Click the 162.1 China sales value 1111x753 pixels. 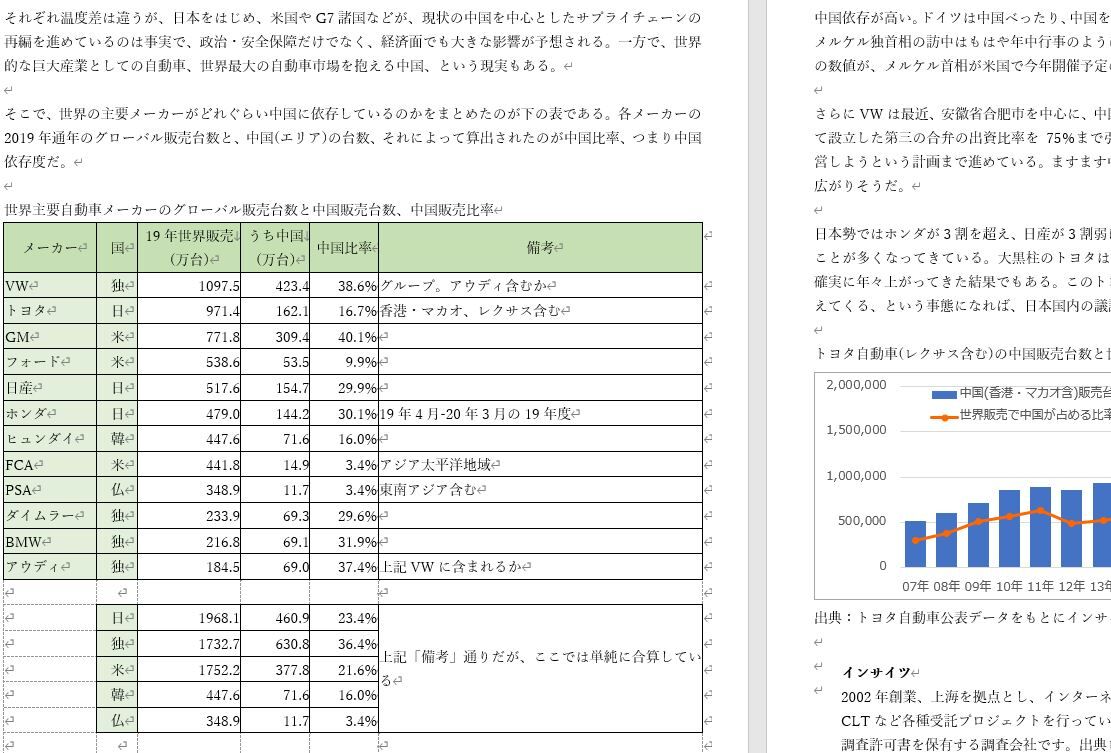coord(292,312)
